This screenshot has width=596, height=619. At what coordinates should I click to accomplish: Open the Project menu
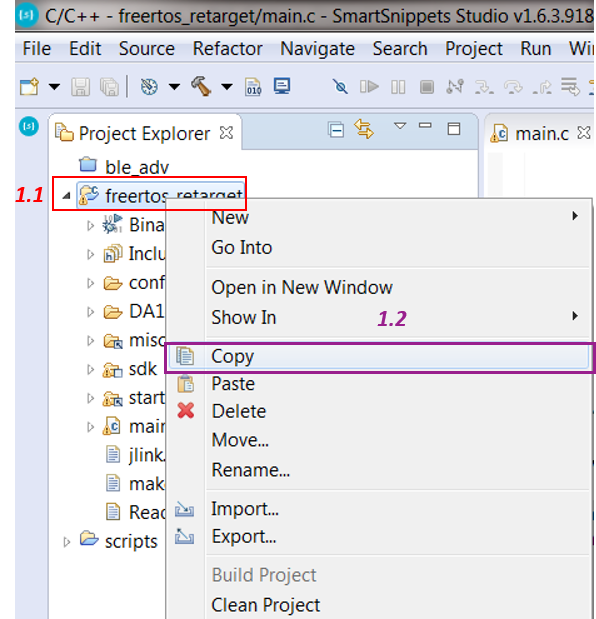[x=474, y=49]
